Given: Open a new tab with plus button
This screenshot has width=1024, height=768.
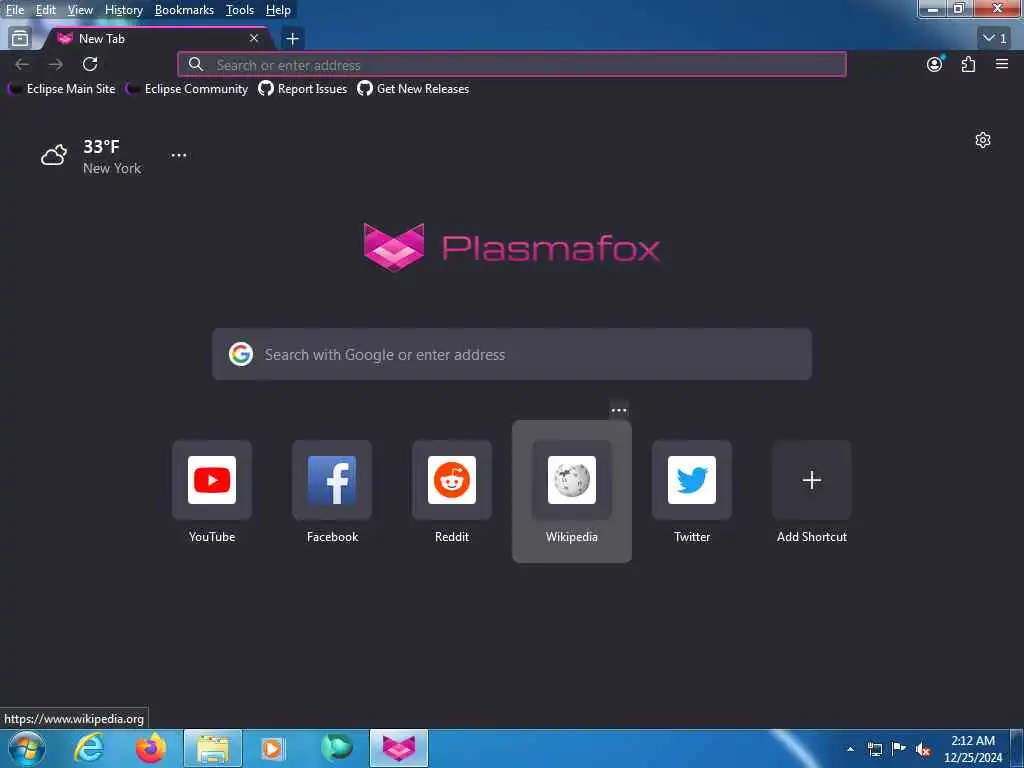Looking at the screenshot, I should [x=293, y=39].
